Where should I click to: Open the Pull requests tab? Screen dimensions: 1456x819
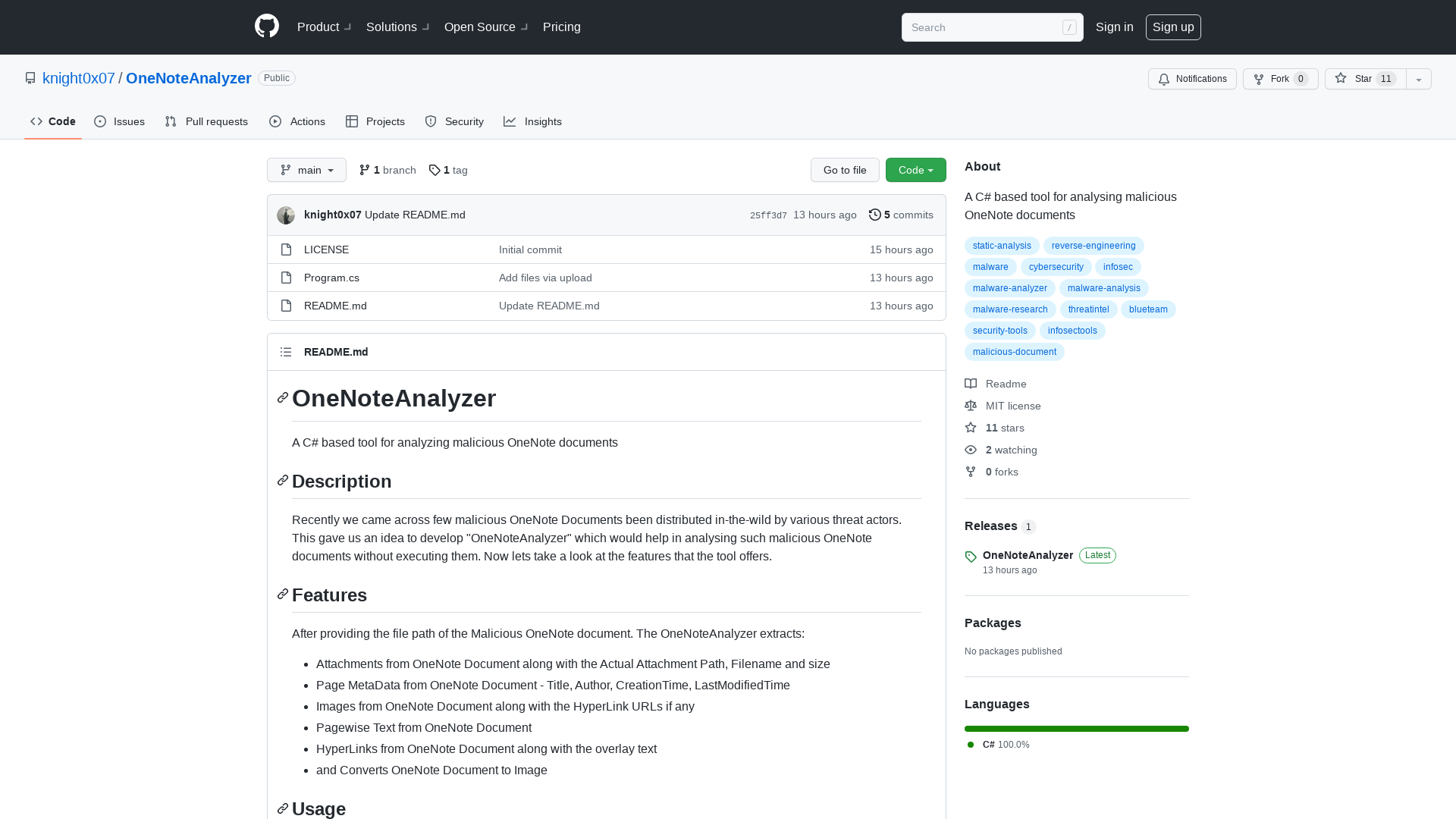[206, 121]
